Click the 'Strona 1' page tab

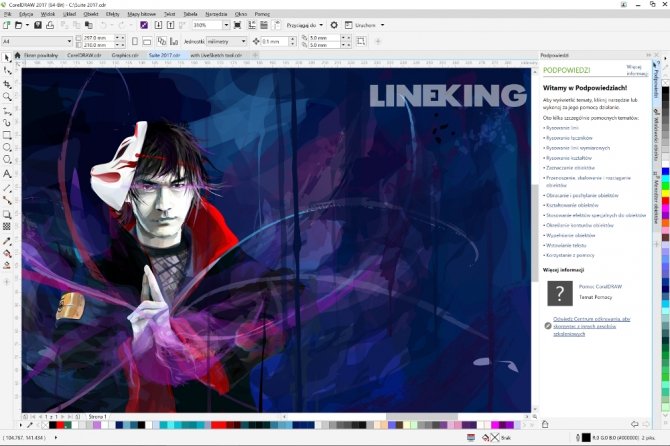pos(97,416)
